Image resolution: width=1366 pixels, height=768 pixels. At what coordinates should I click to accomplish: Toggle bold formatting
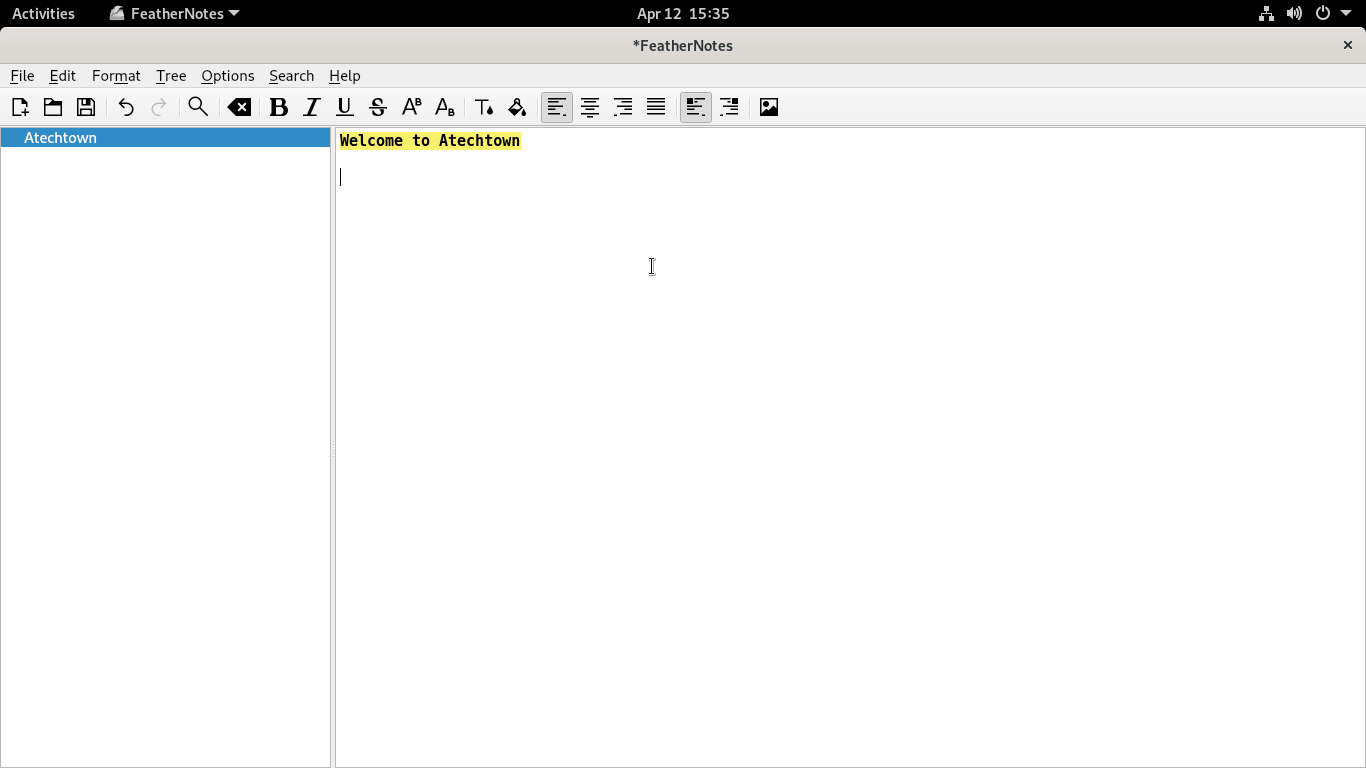(279, 107)
